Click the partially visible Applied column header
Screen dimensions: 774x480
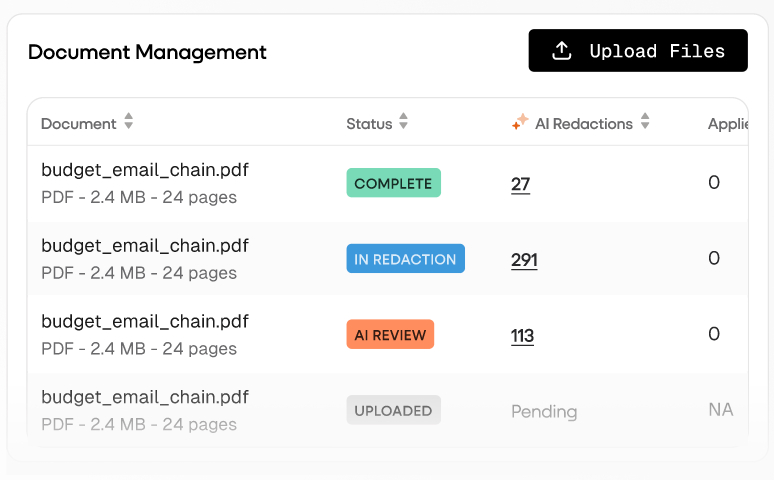[728, 123]
